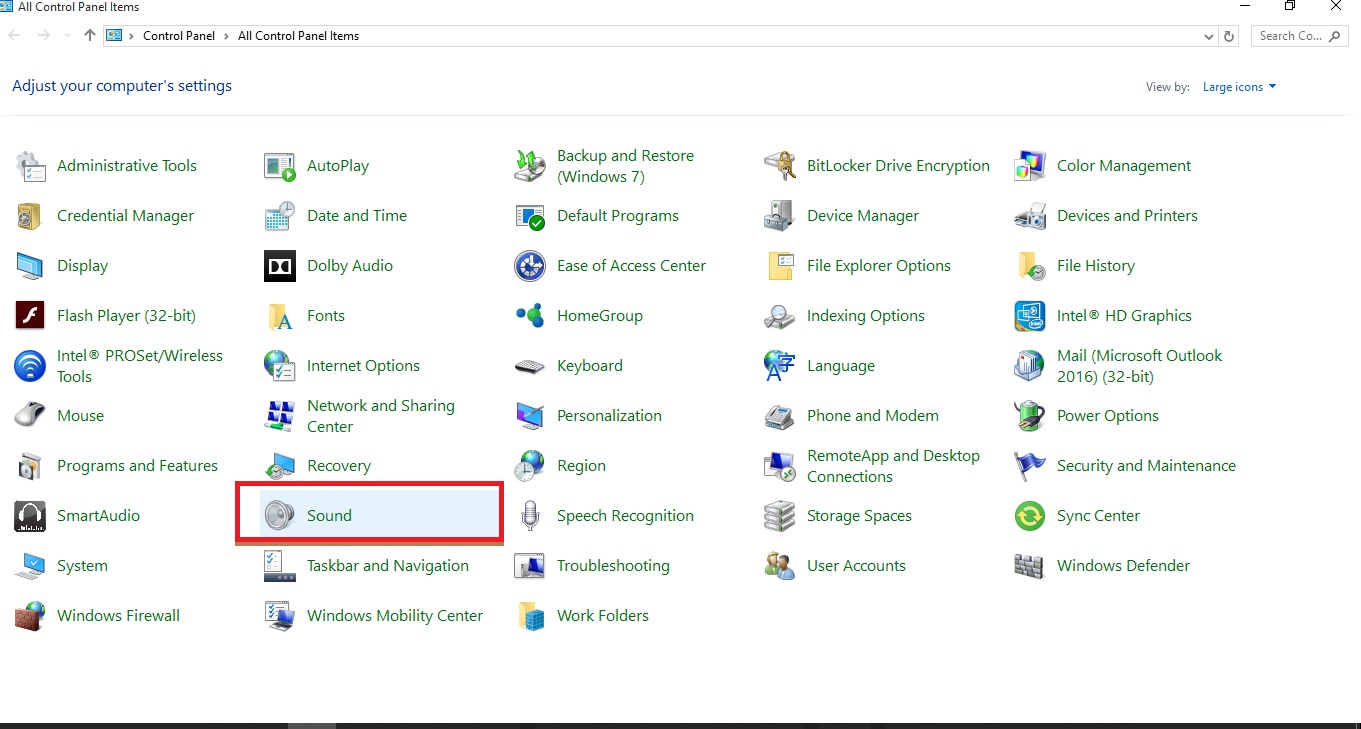Open the Windows Firewall icon
The image size is (1361, 729).
pos(31,616)
